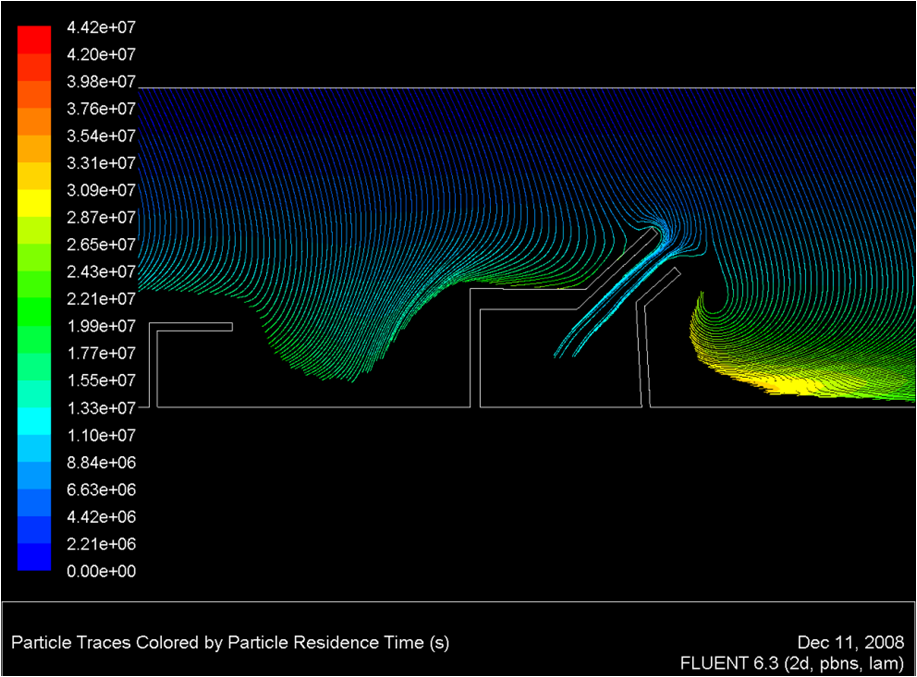
Task: Click the red top color legend band
Action: (x=34, y=40)
